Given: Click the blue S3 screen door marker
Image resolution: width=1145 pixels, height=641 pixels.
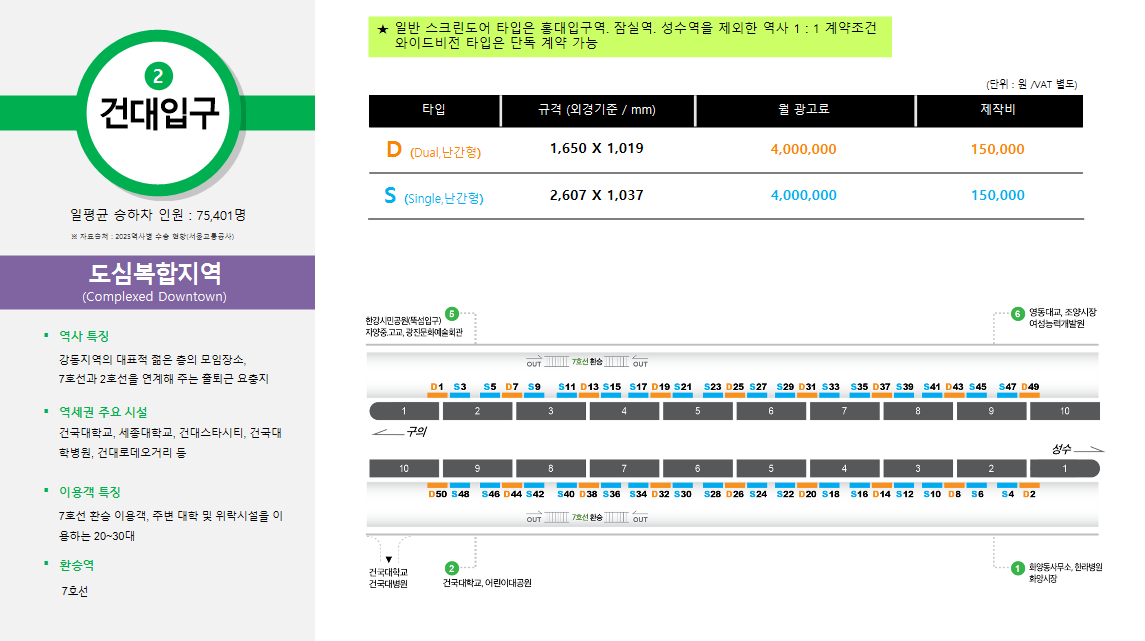Looking at the screenshot, I should click(x=460, y=387).
